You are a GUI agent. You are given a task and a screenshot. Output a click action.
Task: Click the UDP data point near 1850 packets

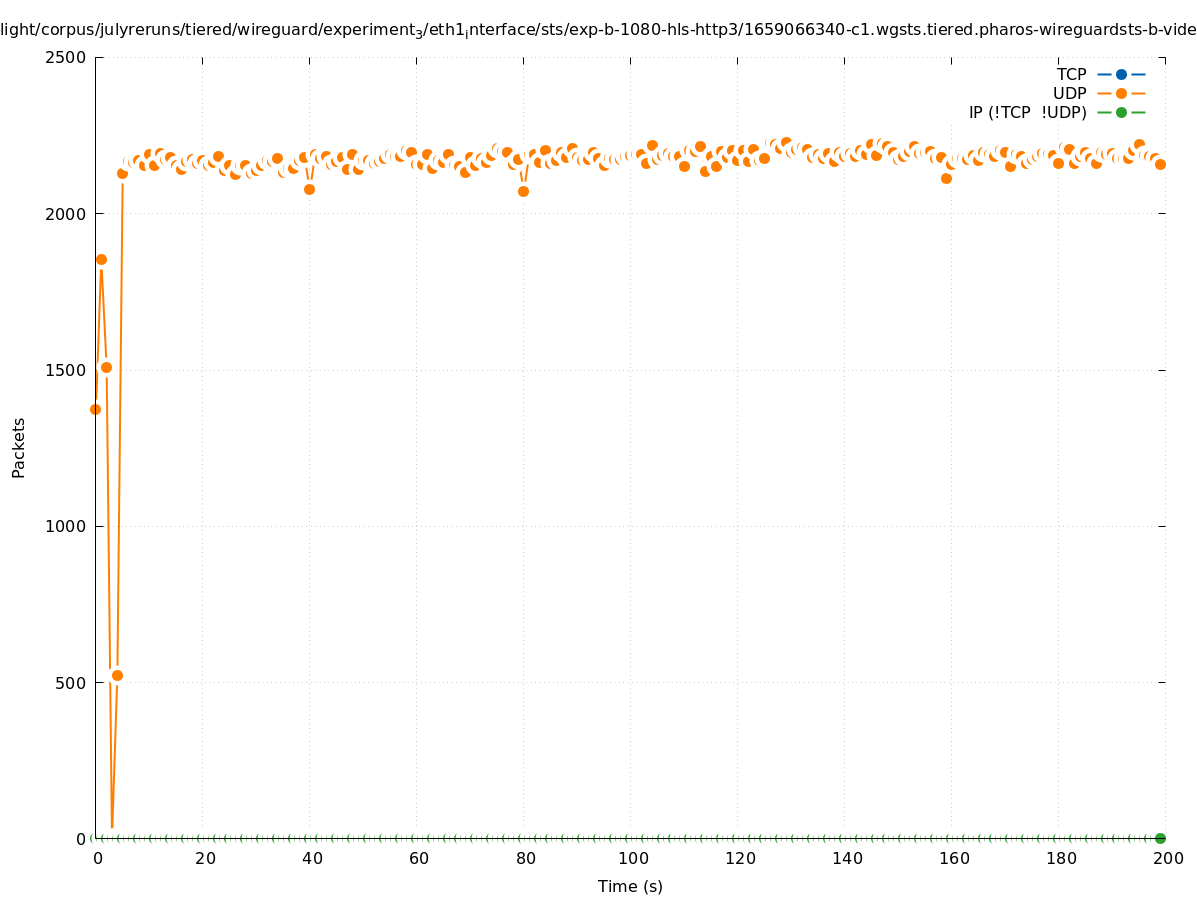[x=101, y=259]
